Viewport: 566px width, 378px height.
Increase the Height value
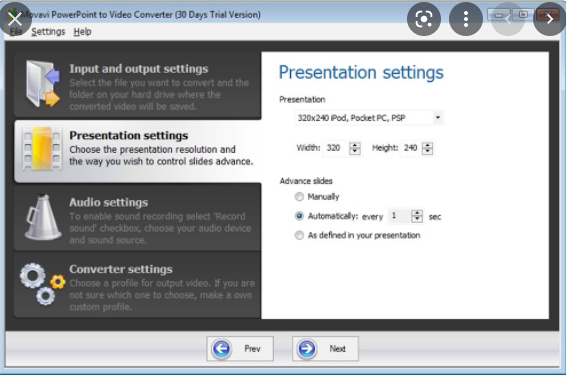427,145
